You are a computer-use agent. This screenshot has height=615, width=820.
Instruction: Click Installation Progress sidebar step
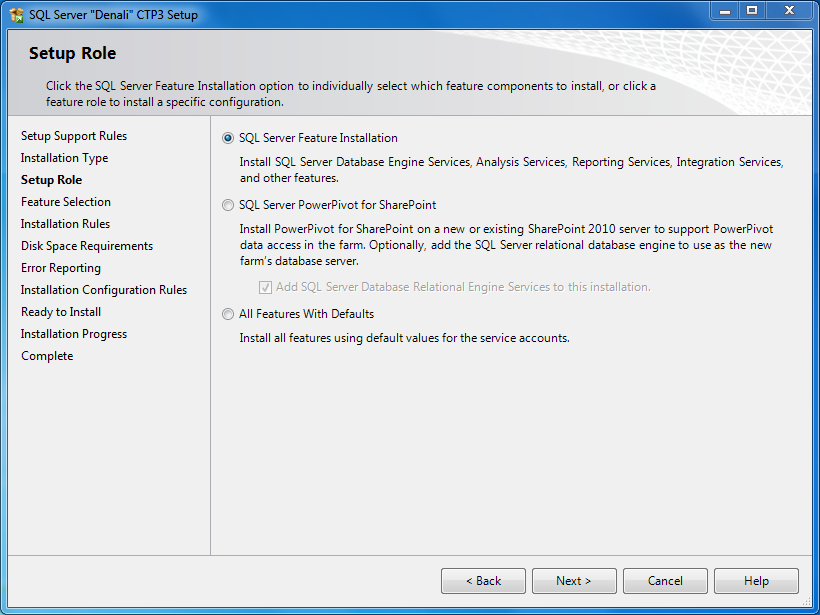click(74, 334)
